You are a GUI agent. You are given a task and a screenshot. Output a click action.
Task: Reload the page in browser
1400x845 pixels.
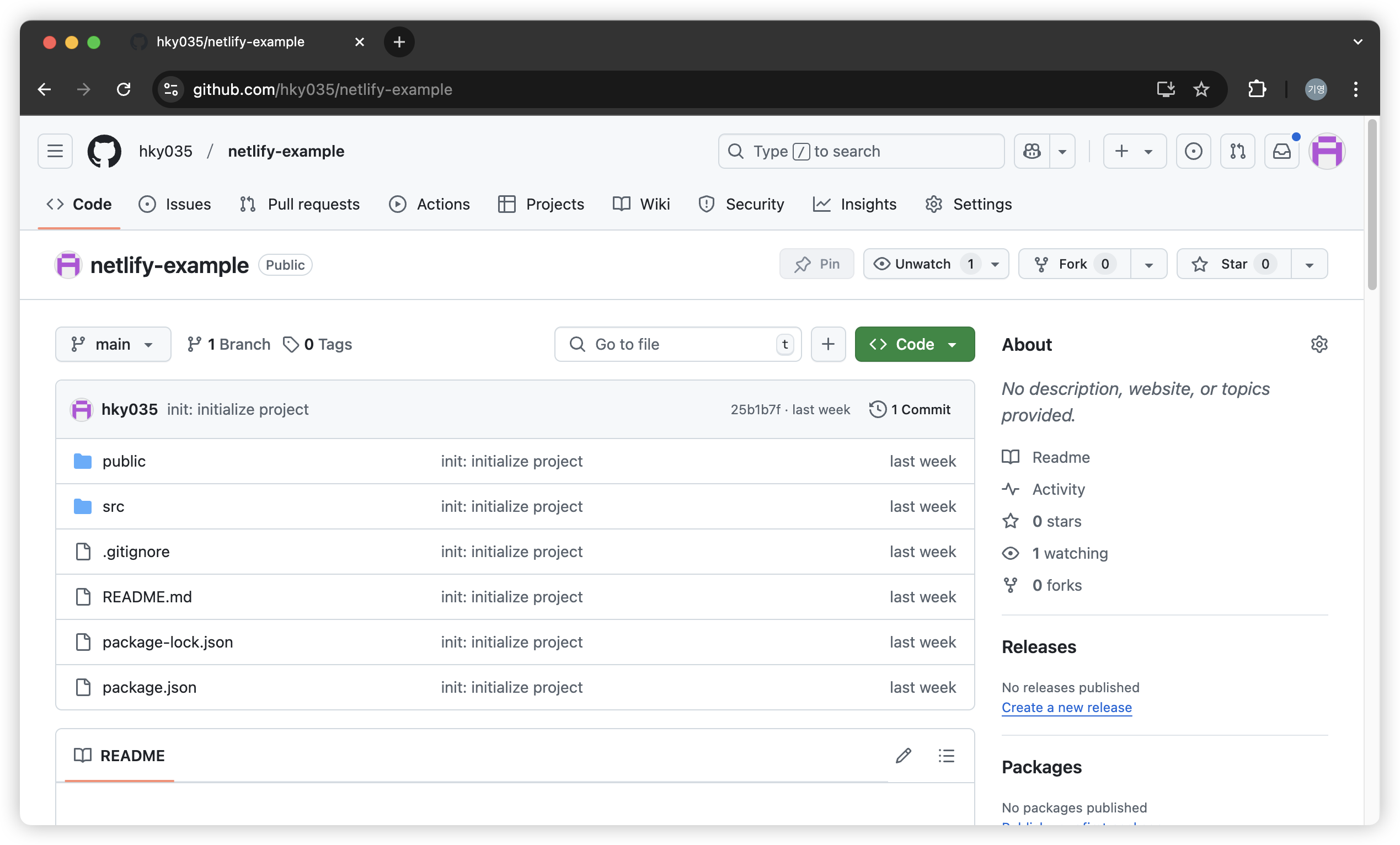pyautogui.click(x=124, y=89)
